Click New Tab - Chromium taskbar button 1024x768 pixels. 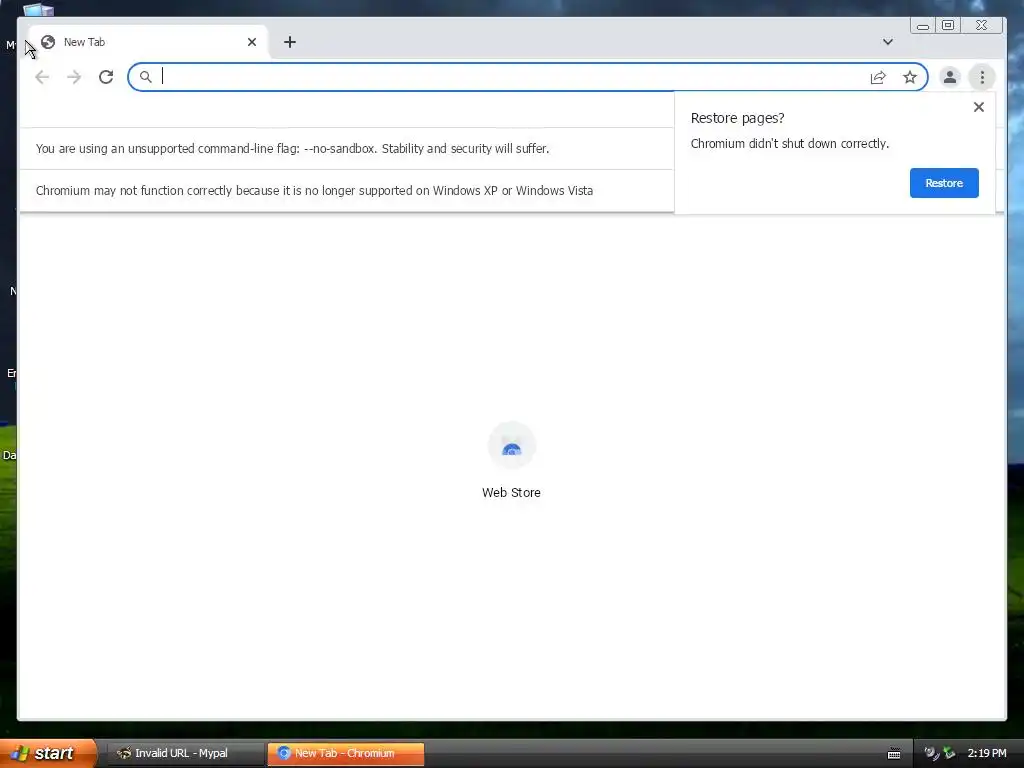pyautogui.click(x=345, y=753)
